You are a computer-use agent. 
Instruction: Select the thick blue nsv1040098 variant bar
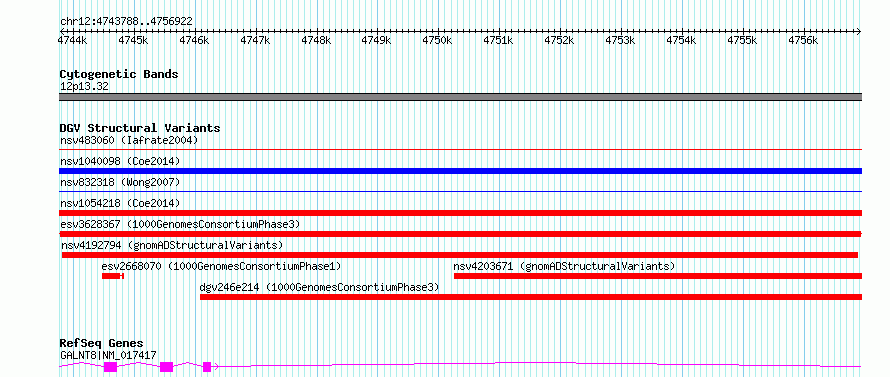click(460, 171)
